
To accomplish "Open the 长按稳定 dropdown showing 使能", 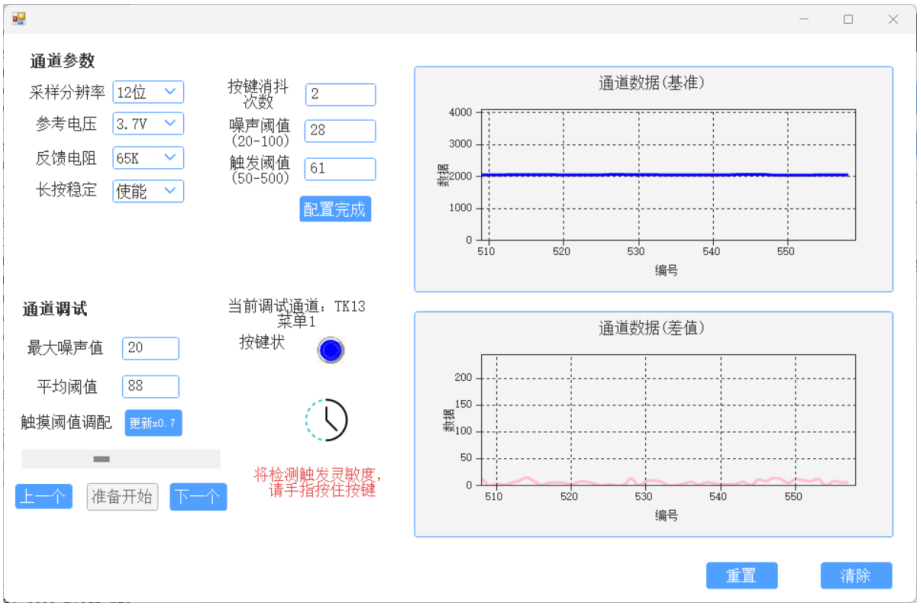I will [148, 191].
